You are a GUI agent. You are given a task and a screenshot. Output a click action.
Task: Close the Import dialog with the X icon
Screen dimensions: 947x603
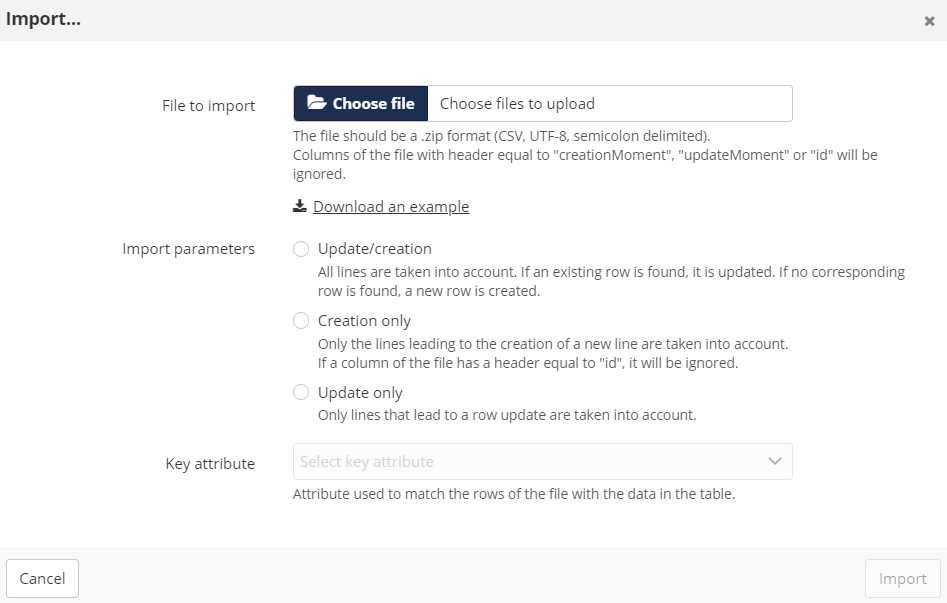tap(929, 21)
